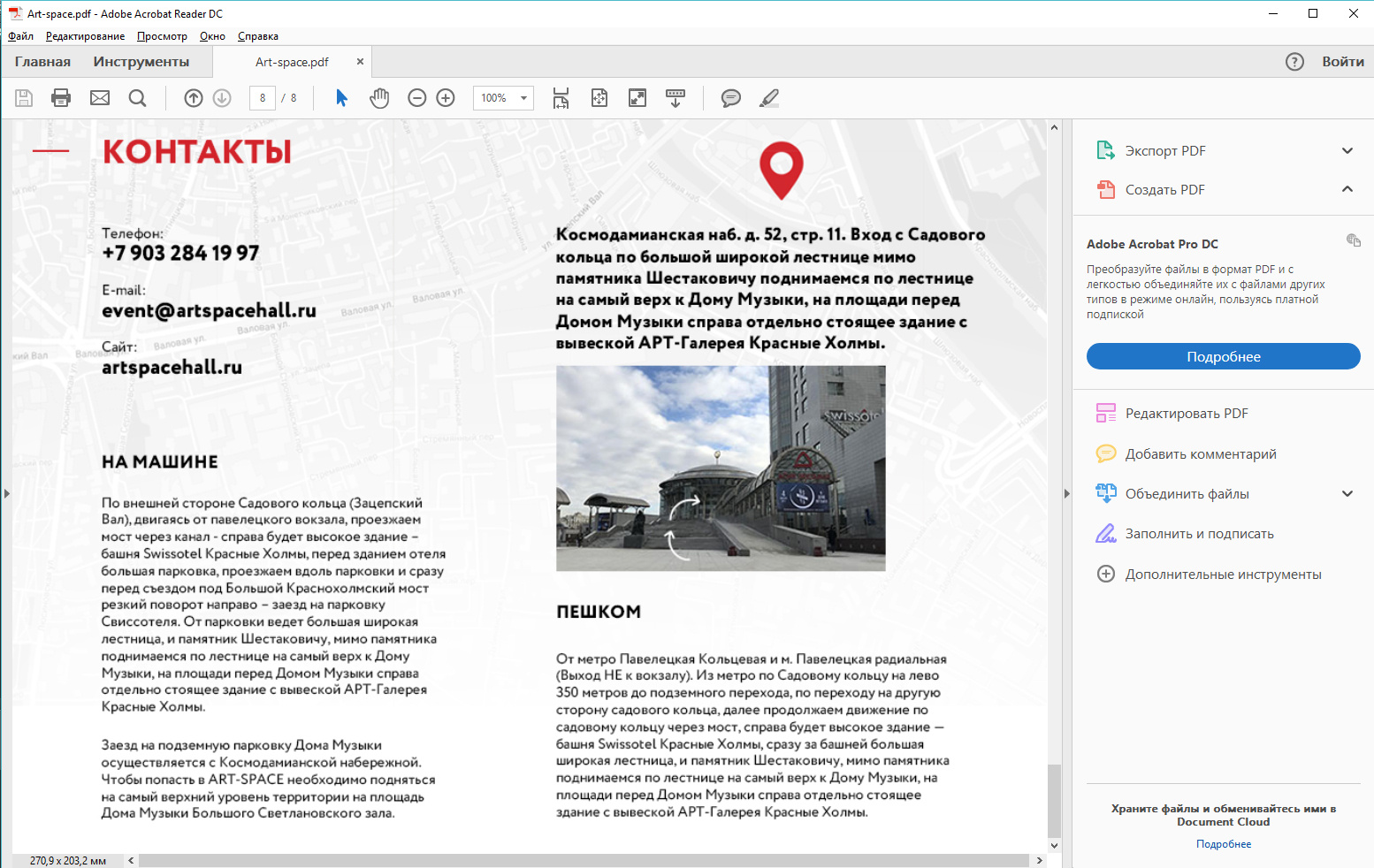The height and width of the screenshot is (868, 1374).
Task: Click the horizontal scrollbar right arrow
Action: pyautogui.click(x=1039, y=860)
